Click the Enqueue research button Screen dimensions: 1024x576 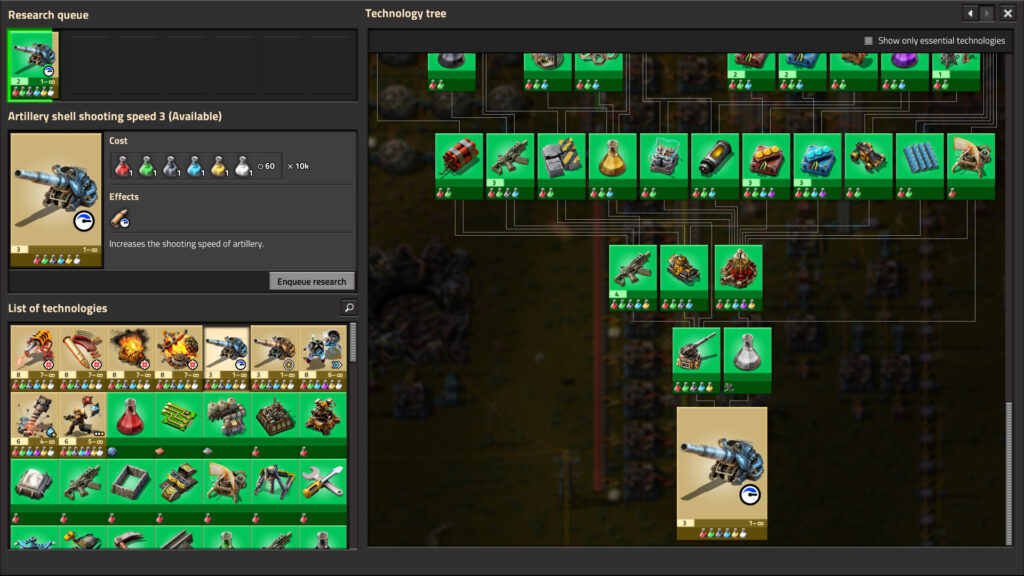click(x=312, y=281)
